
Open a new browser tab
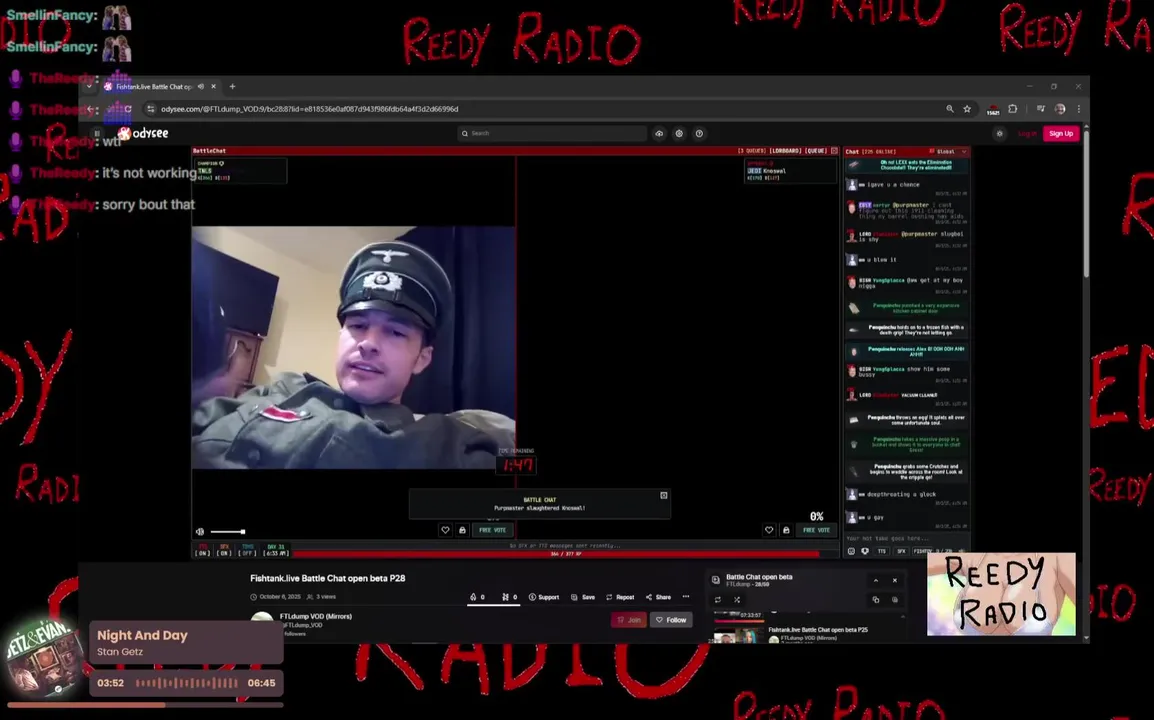pyautogui.click(x=233, y=86)
